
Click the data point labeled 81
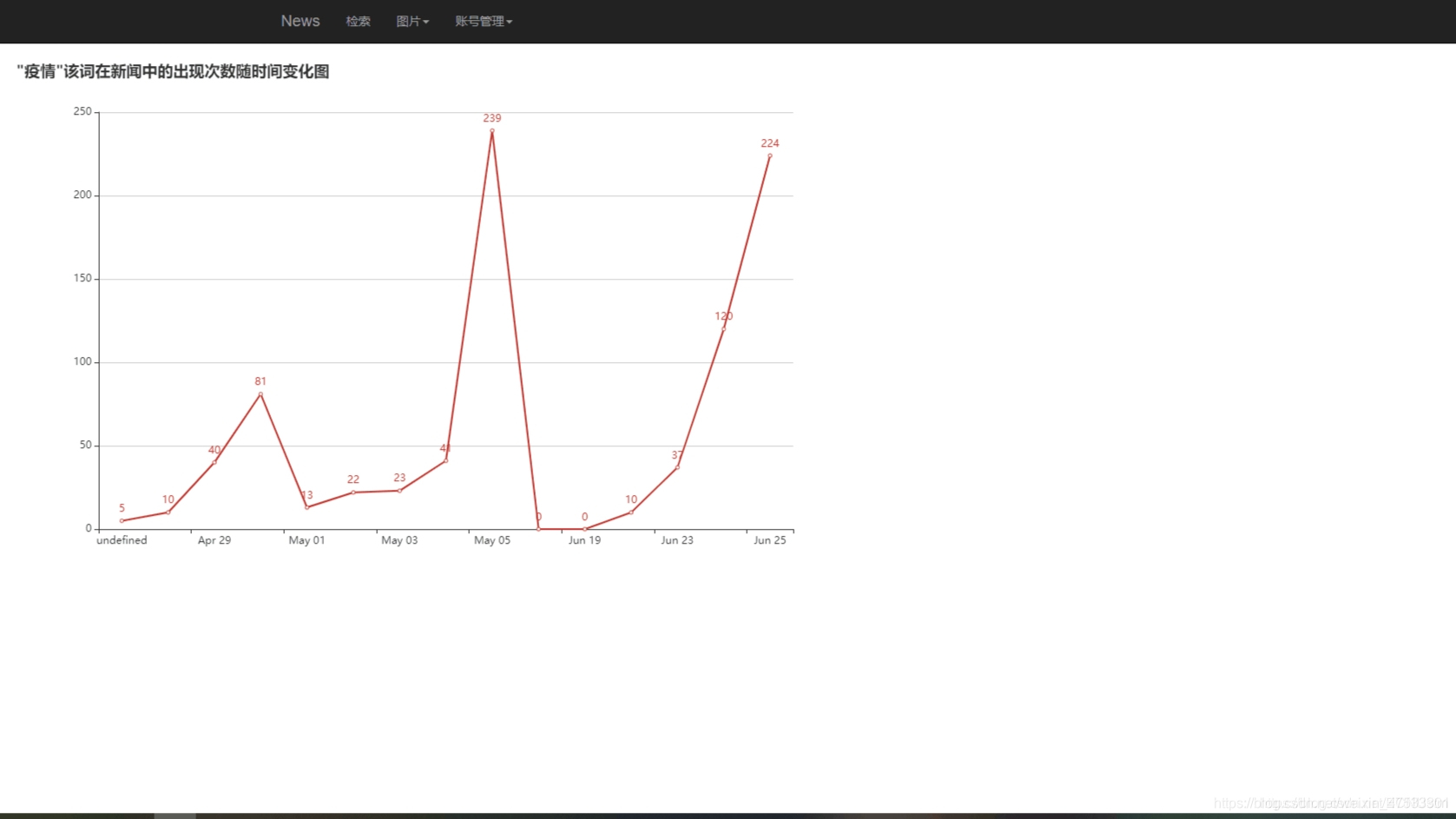(x=260, y=394)
